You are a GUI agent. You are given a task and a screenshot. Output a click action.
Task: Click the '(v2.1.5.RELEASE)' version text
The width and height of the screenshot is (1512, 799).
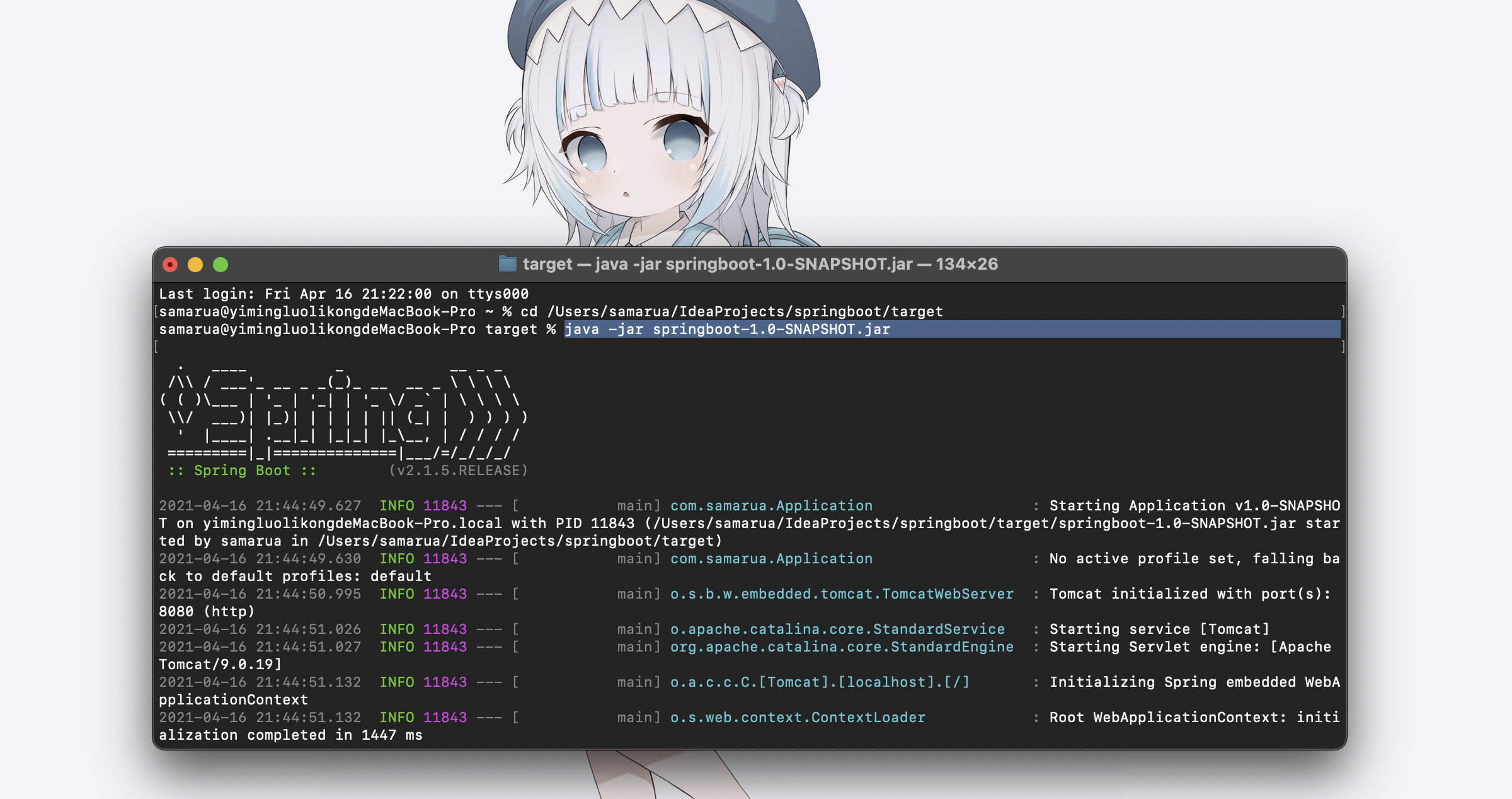point(458,470)
